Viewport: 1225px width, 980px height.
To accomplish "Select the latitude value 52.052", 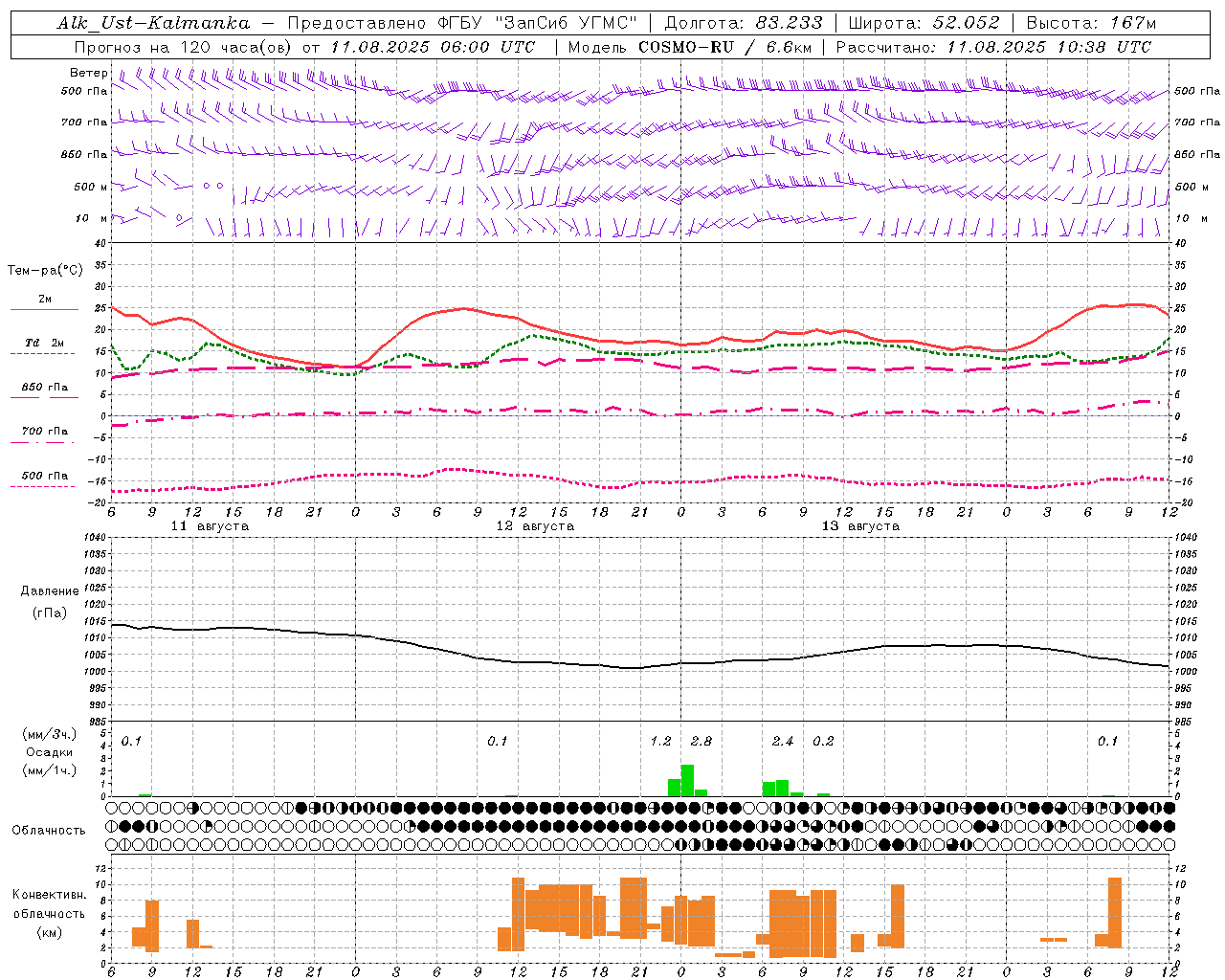I will point(966,23).
